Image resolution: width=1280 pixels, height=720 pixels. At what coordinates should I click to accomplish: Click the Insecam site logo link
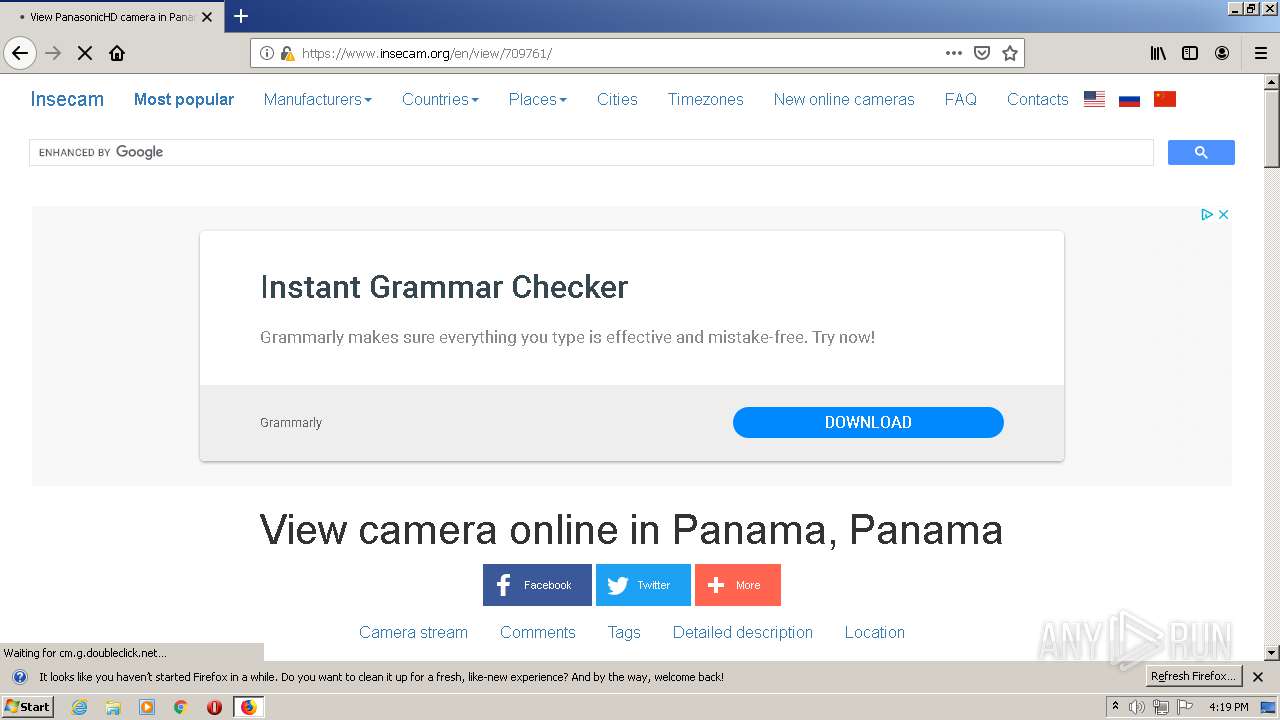67,99
